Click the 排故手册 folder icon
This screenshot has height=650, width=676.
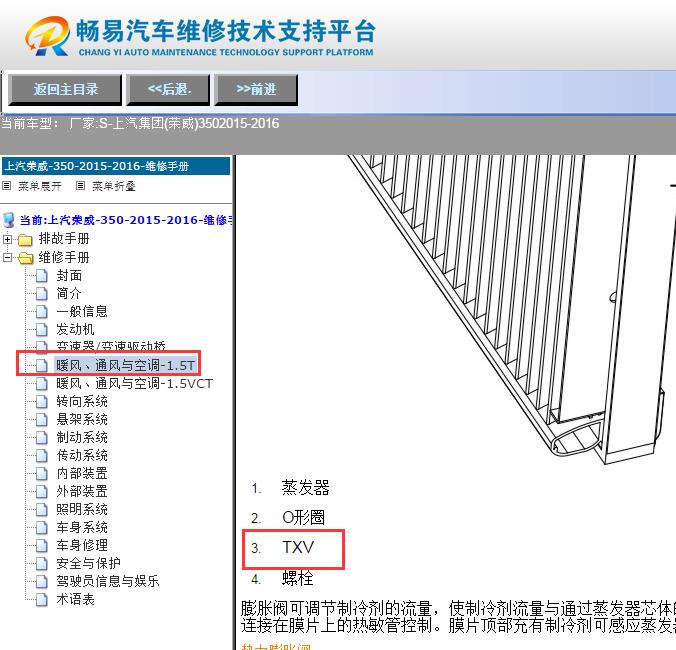tap(25, 240)
